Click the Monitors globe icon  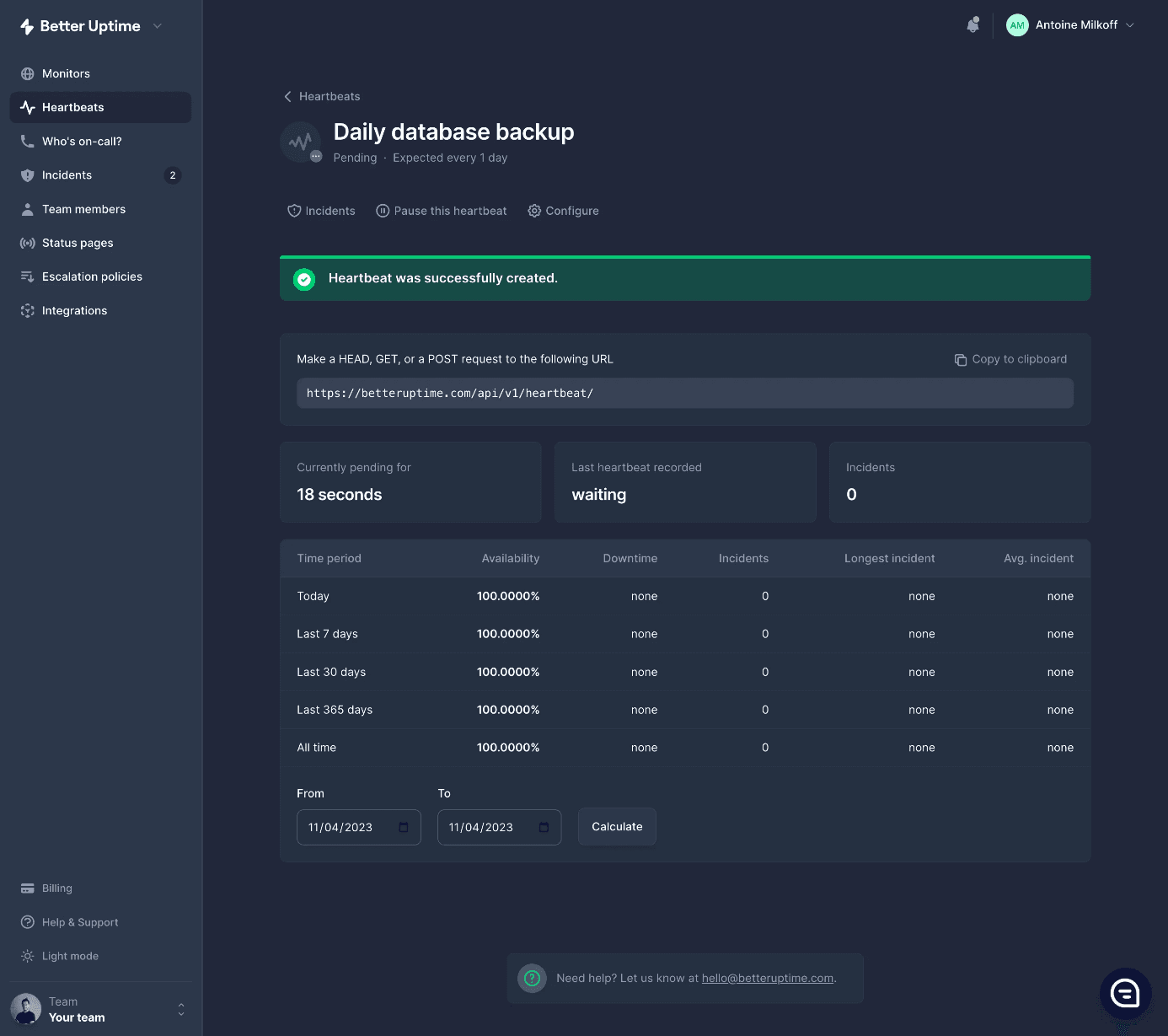pos(28,74)
